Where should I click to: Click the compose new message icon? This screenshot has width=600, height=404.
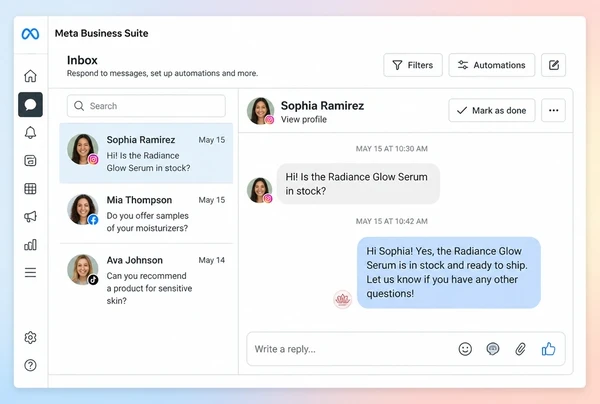(553, 65)
